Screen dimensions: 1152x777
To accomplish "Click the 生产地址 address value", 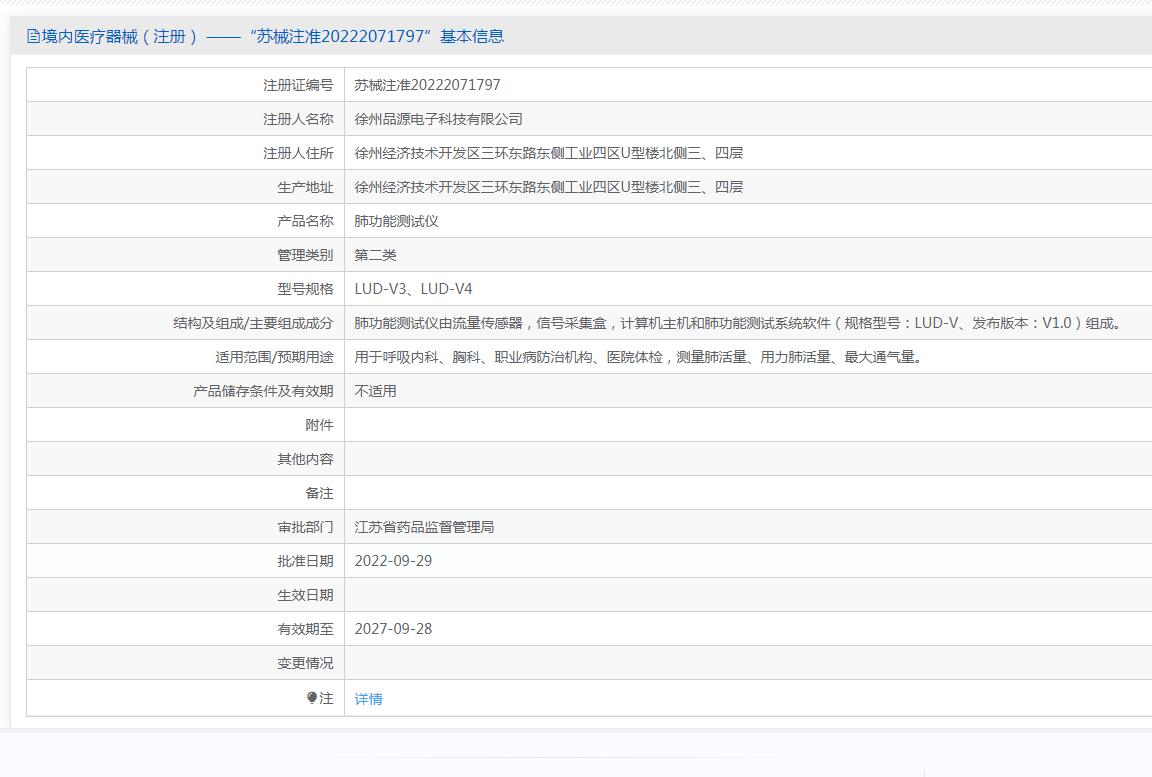I will (548, 187).
